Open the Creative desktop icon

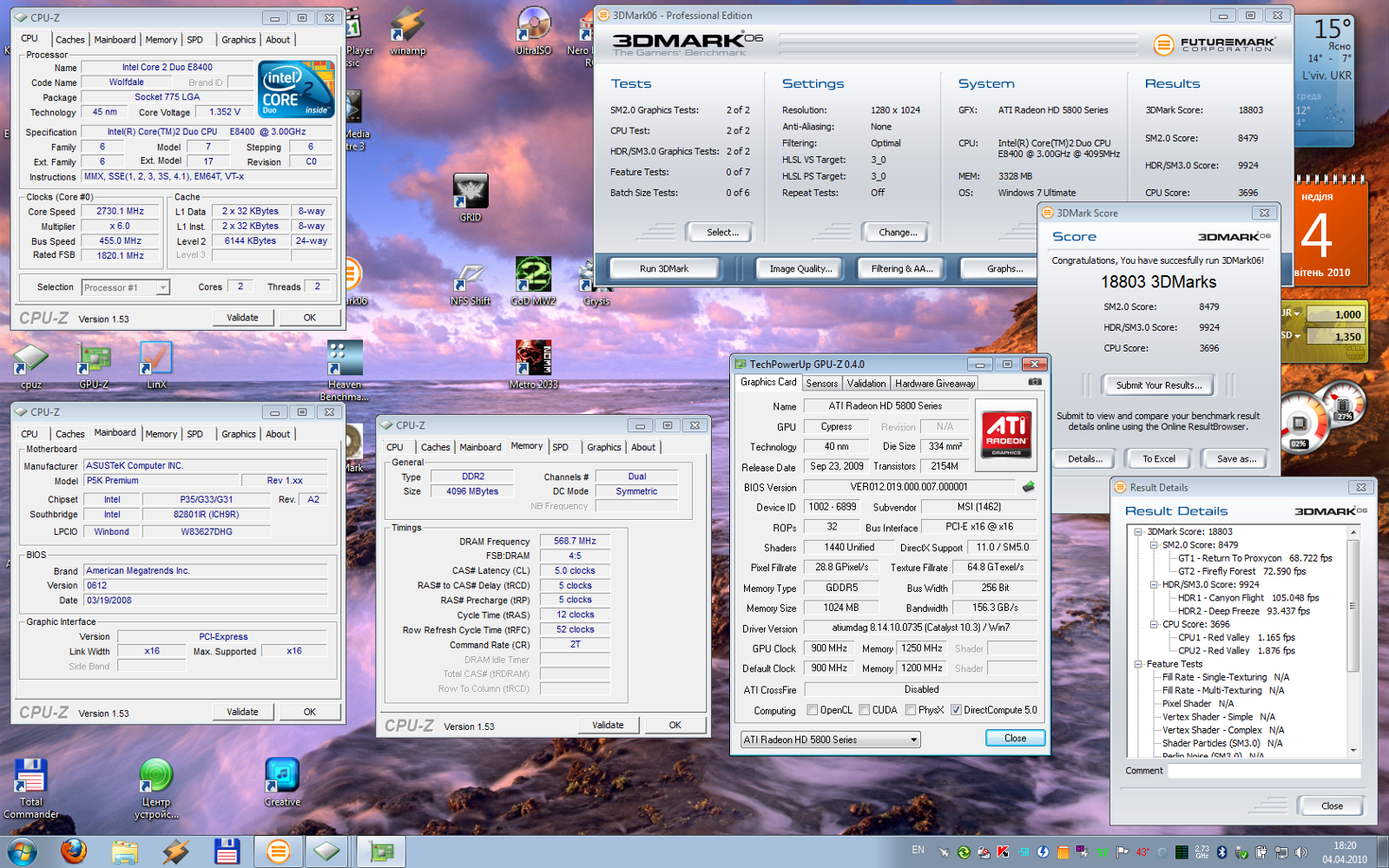coord(282,781)
